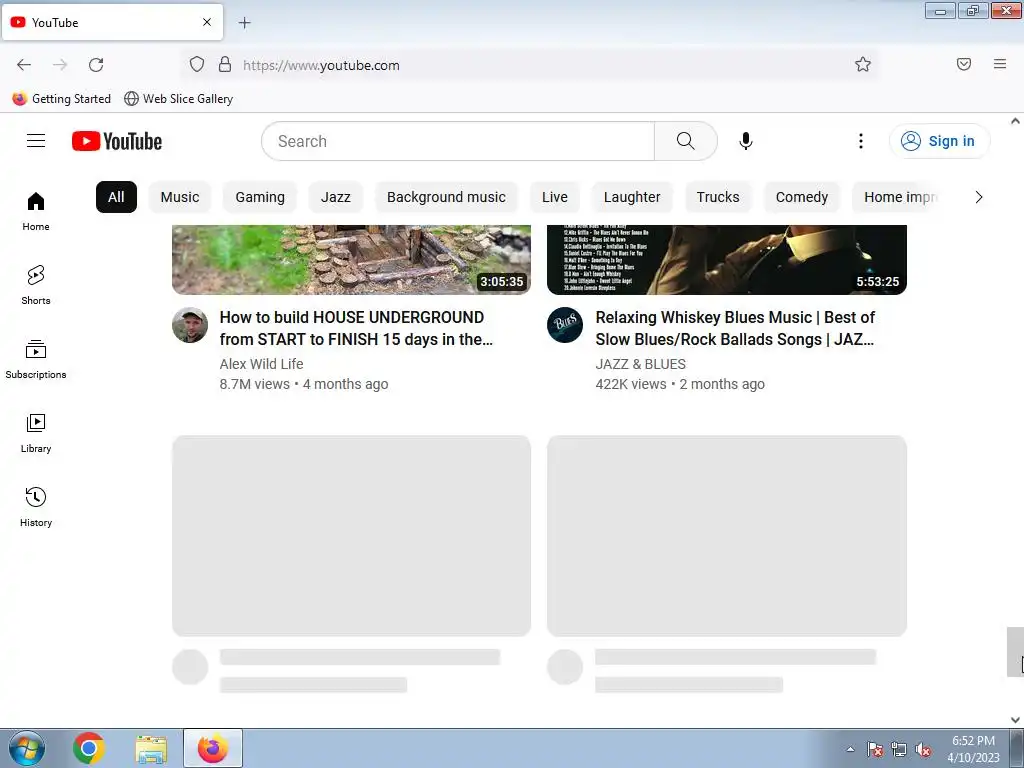Select the Laughter filter chip

click(632, 197)
